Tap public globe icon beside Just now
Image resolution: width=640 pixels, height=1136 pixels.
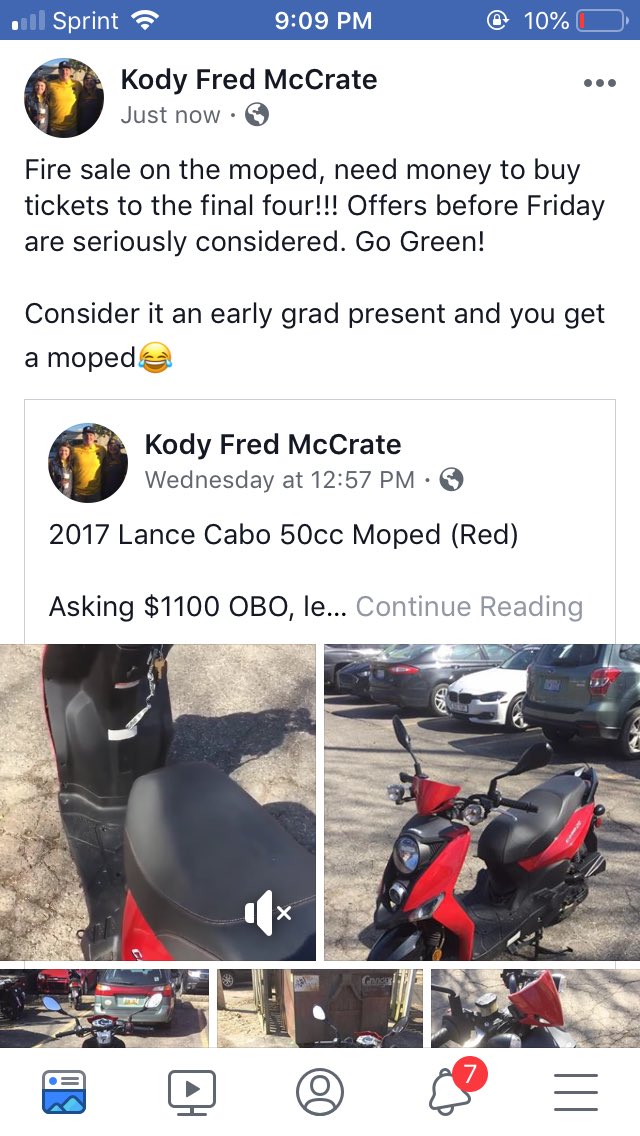pyautogui.click(x=257, y=114)
